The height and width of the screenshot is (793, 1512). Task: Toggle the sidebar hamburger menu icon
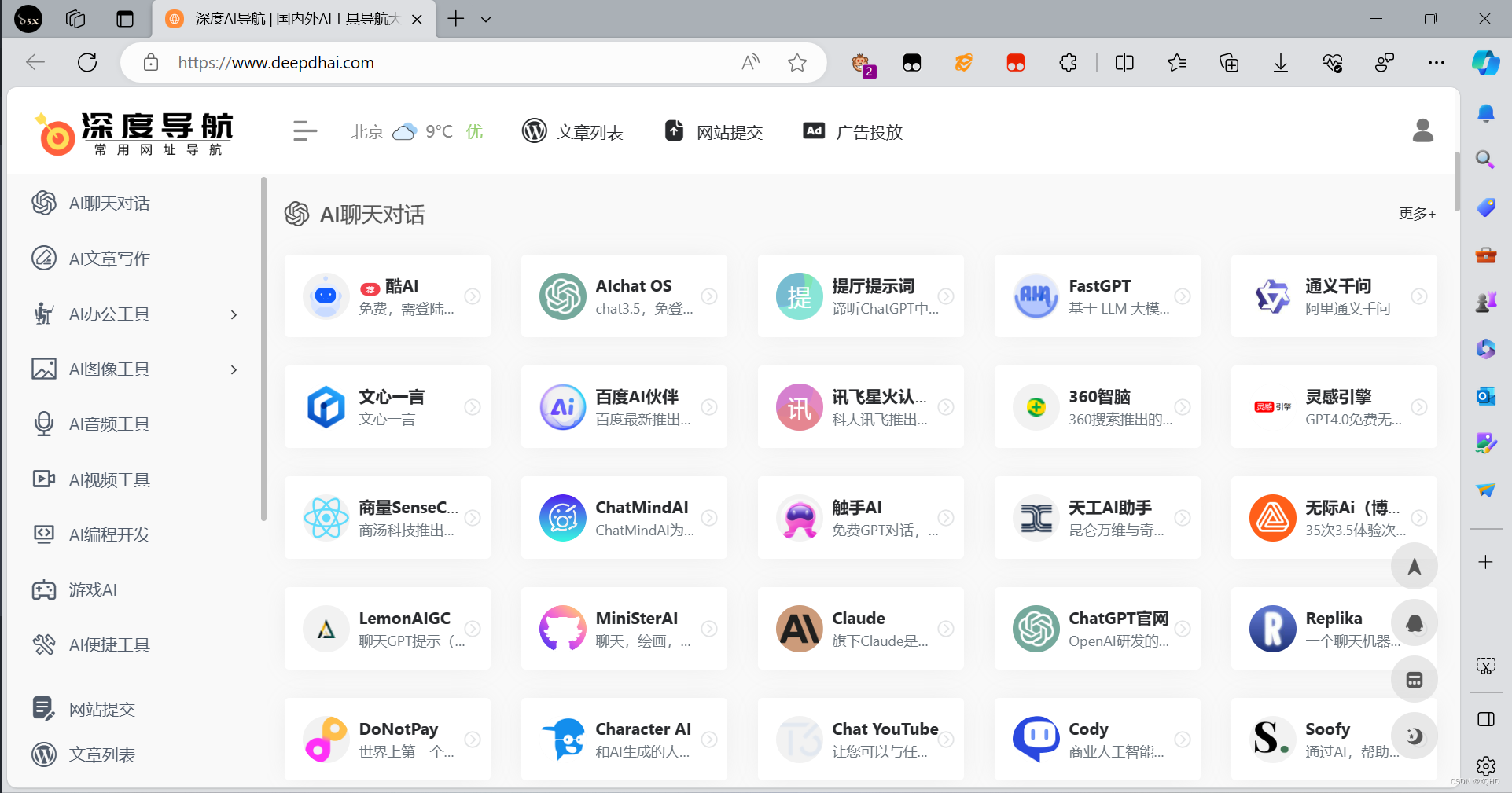pyautogui.click(x=305, y=131)
